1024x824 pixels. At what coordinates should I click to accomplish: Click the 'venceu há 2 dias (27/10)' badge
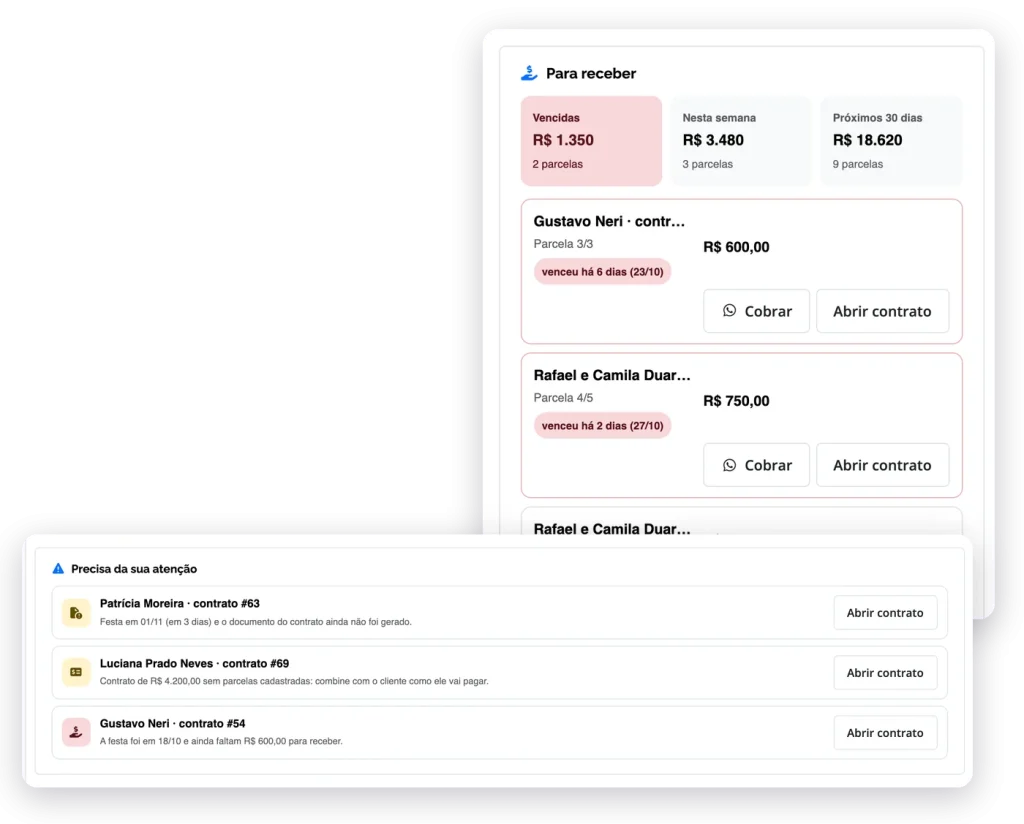602,426
